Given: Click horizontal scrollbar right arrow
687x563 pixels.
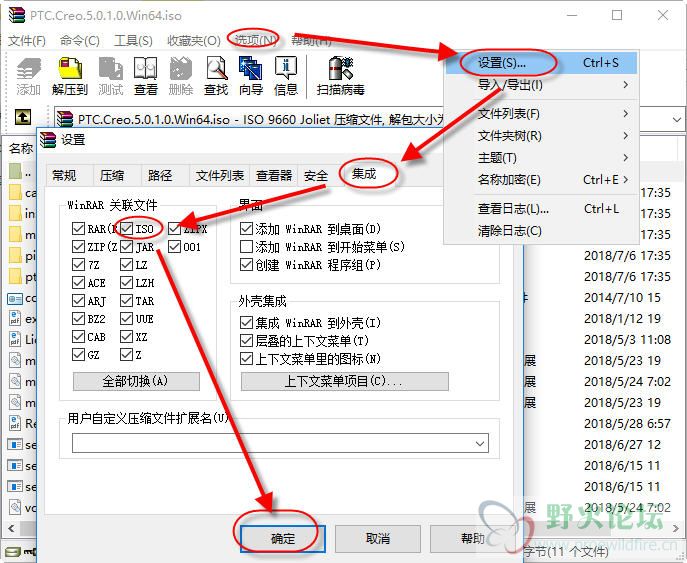Looking at the screenshot, I should (678, 528).
